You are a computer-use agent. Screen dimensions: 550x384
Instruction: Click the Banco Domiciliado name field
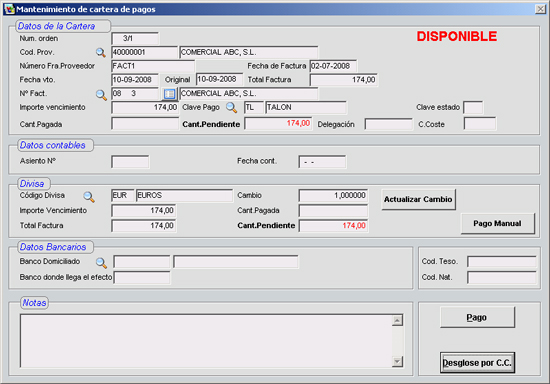pos(236,262)
